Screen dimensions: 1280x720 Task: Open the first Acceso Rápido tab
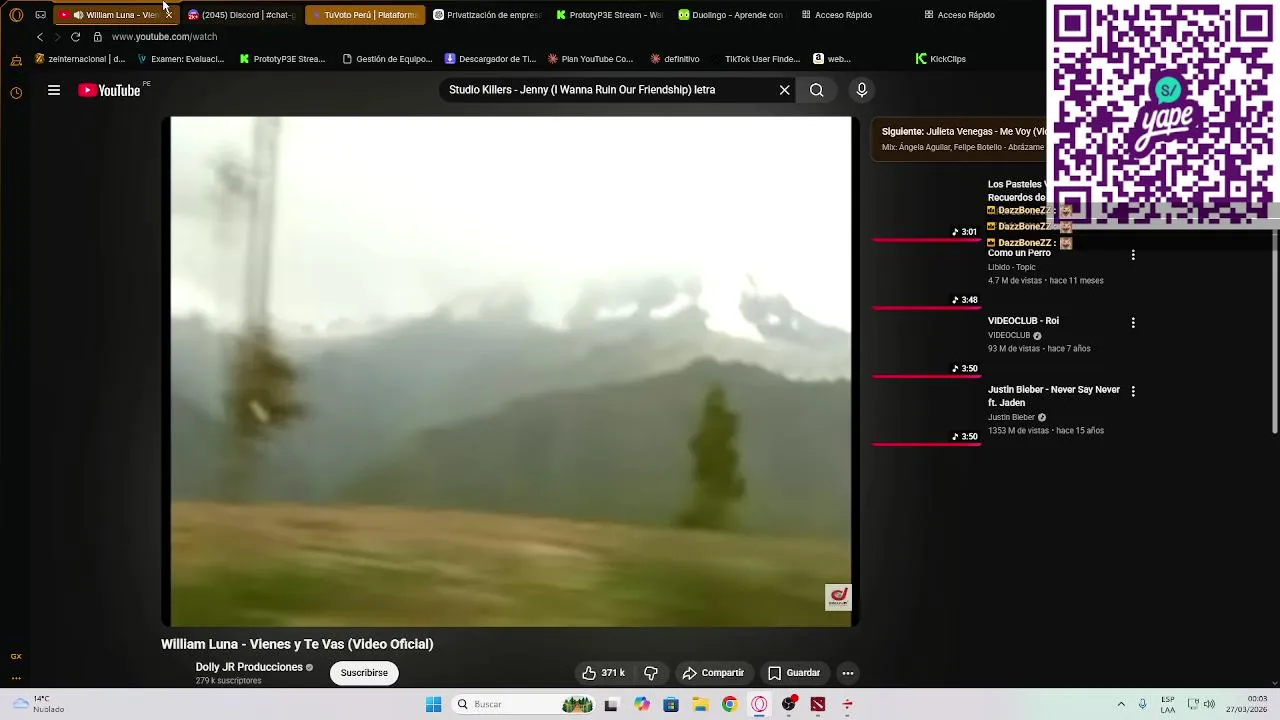(x=837, y=15)
